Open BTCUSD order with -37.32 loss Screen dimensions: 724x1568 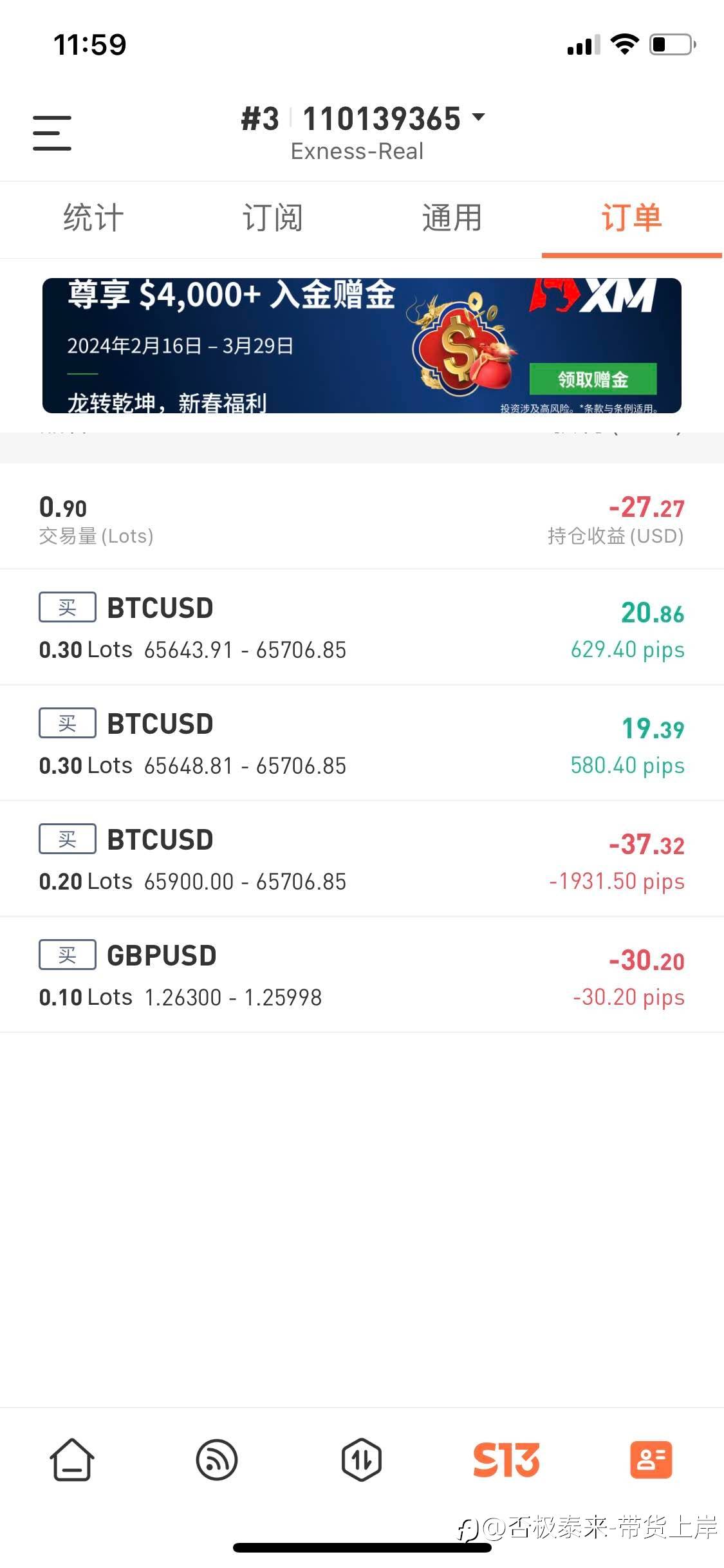[362, 859]
